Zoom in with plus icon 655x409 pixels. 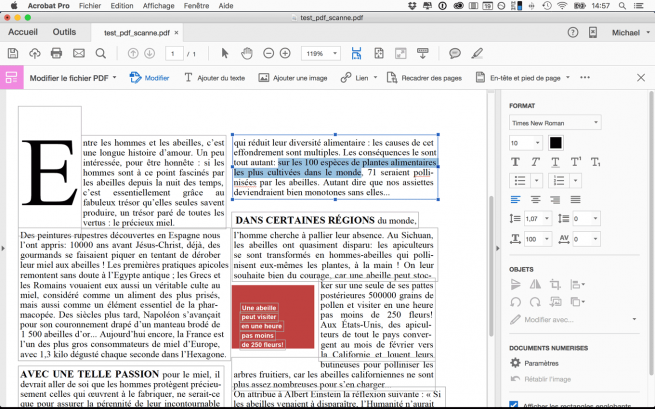click(285, 53)
